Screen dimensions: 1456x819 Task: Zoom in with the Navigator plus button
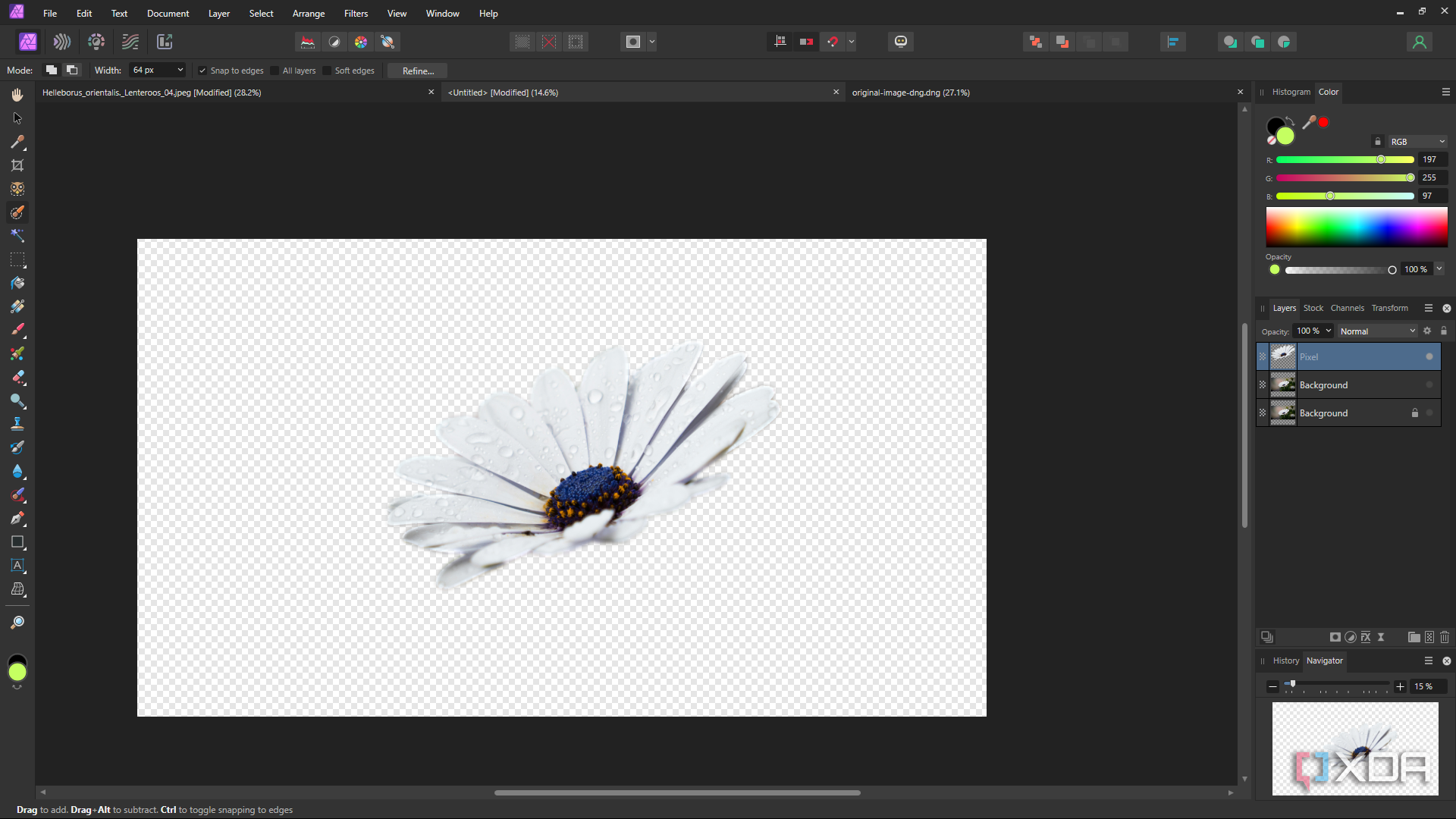tap(1400, 686)
